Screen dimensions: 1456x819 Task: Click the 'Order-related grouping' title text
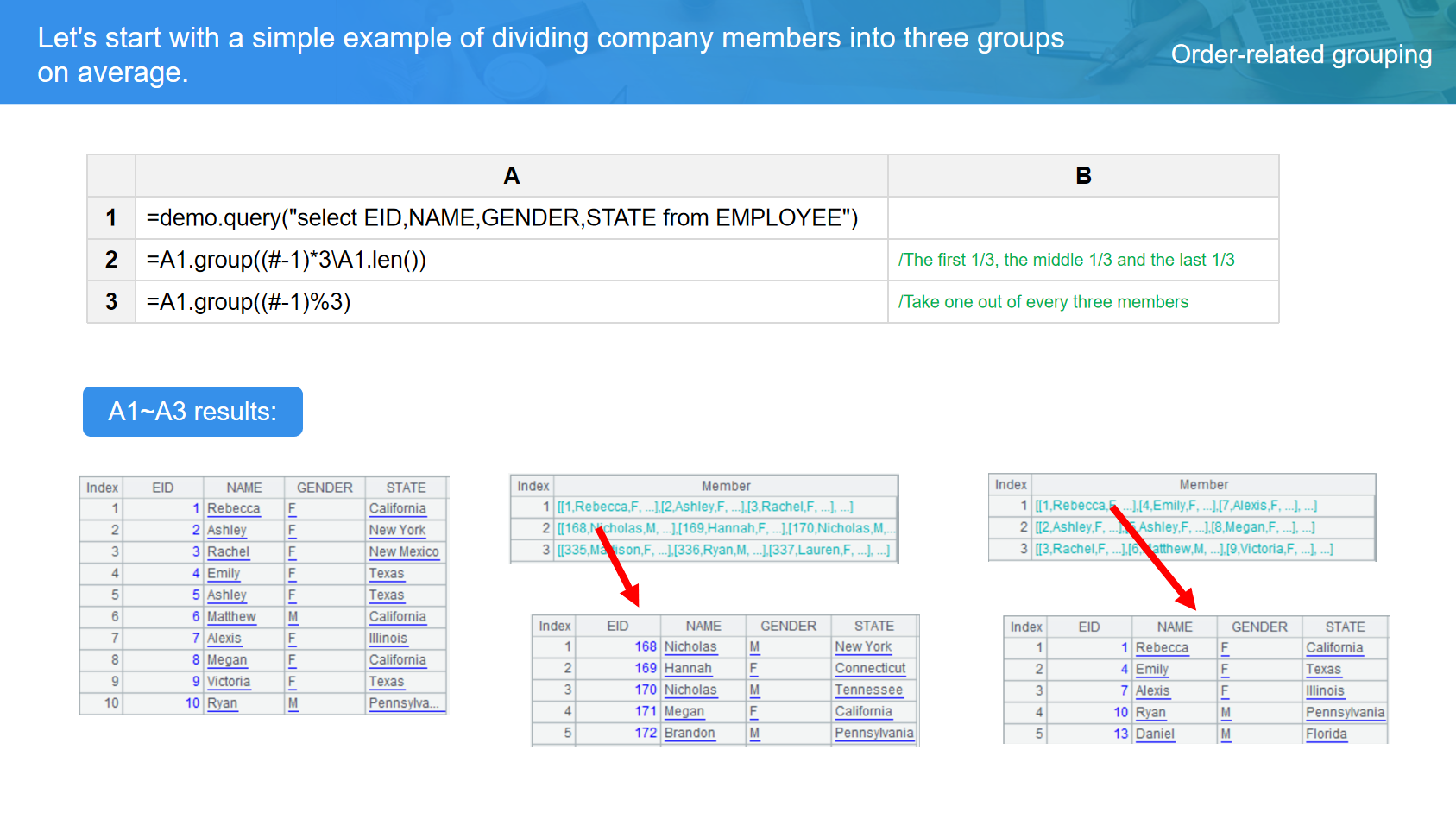point(1301,54)
